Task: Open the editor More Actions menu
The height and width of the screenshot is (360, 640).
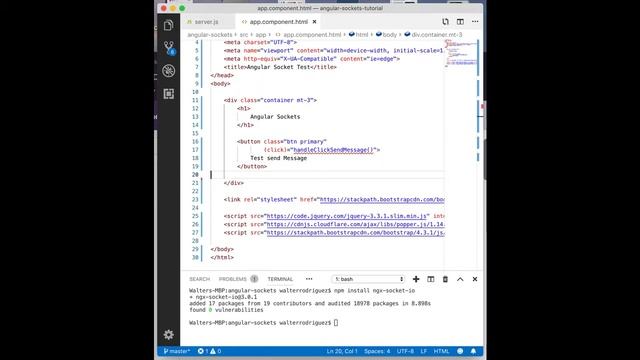Action: pyautogui.click(x=475, y=22)
